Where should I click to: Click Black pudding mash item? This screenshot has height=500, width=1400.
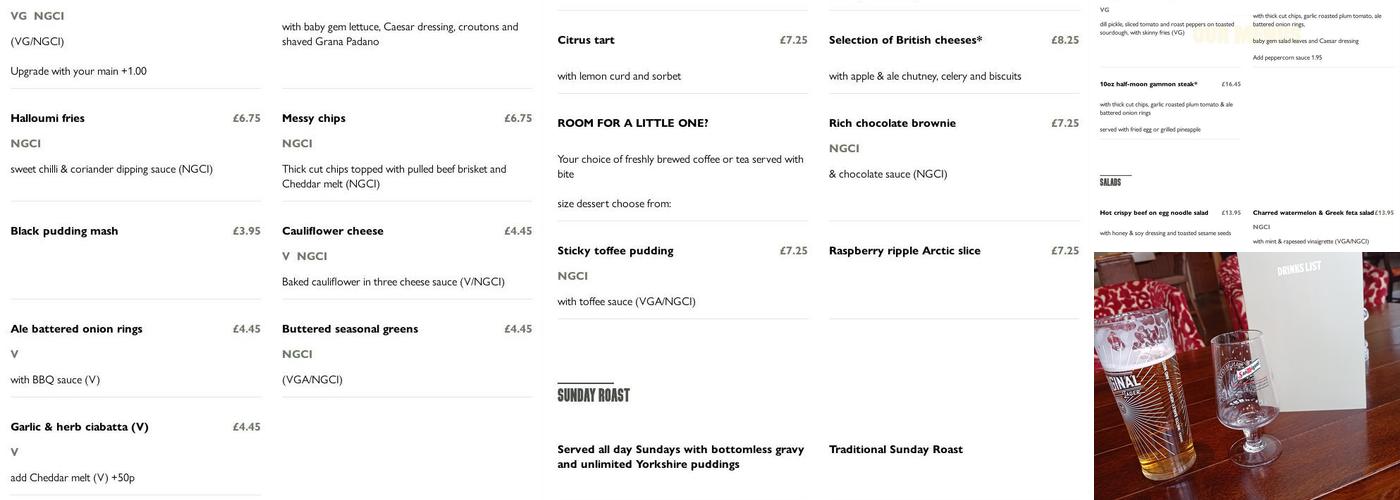64,231
